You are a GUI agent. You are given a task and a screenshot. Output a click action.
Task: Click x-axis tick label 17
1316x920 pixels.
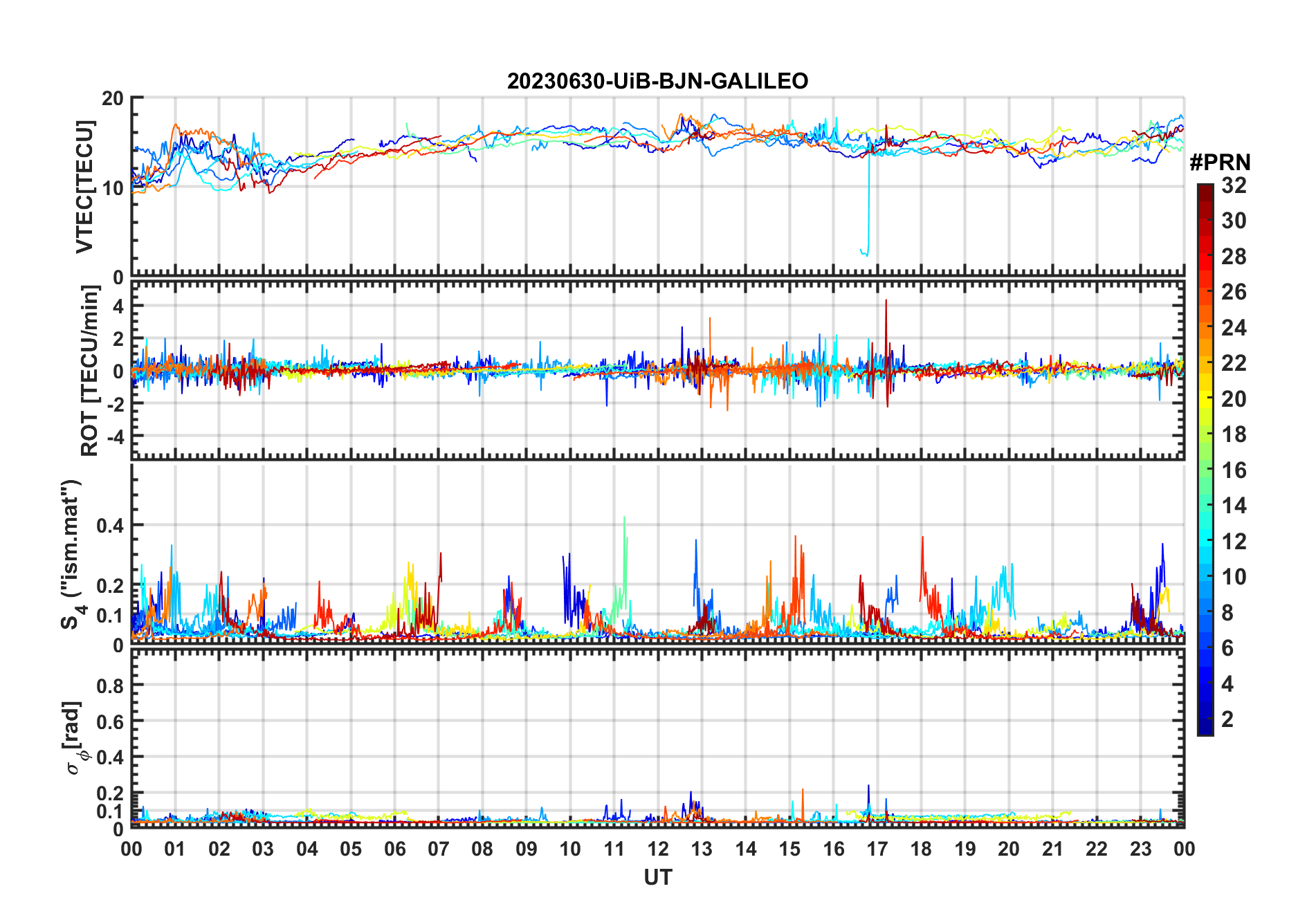[x=877, y=849]
